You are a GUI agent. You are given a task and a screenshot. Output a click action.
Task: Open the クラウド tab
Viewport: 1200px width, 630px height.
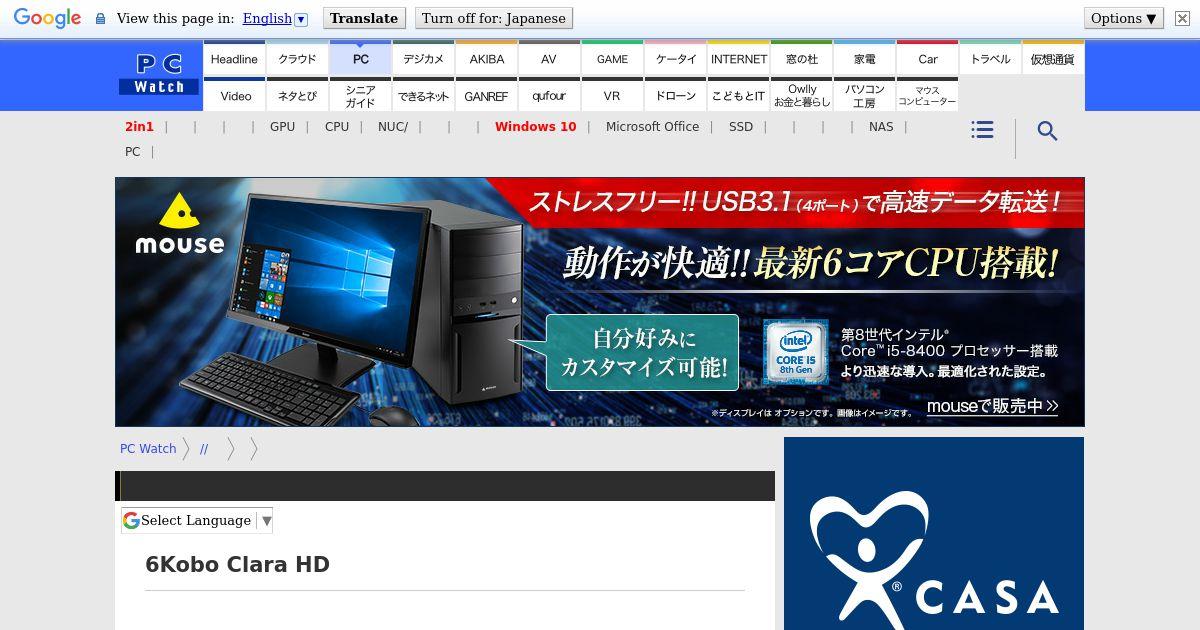(297, 58)
